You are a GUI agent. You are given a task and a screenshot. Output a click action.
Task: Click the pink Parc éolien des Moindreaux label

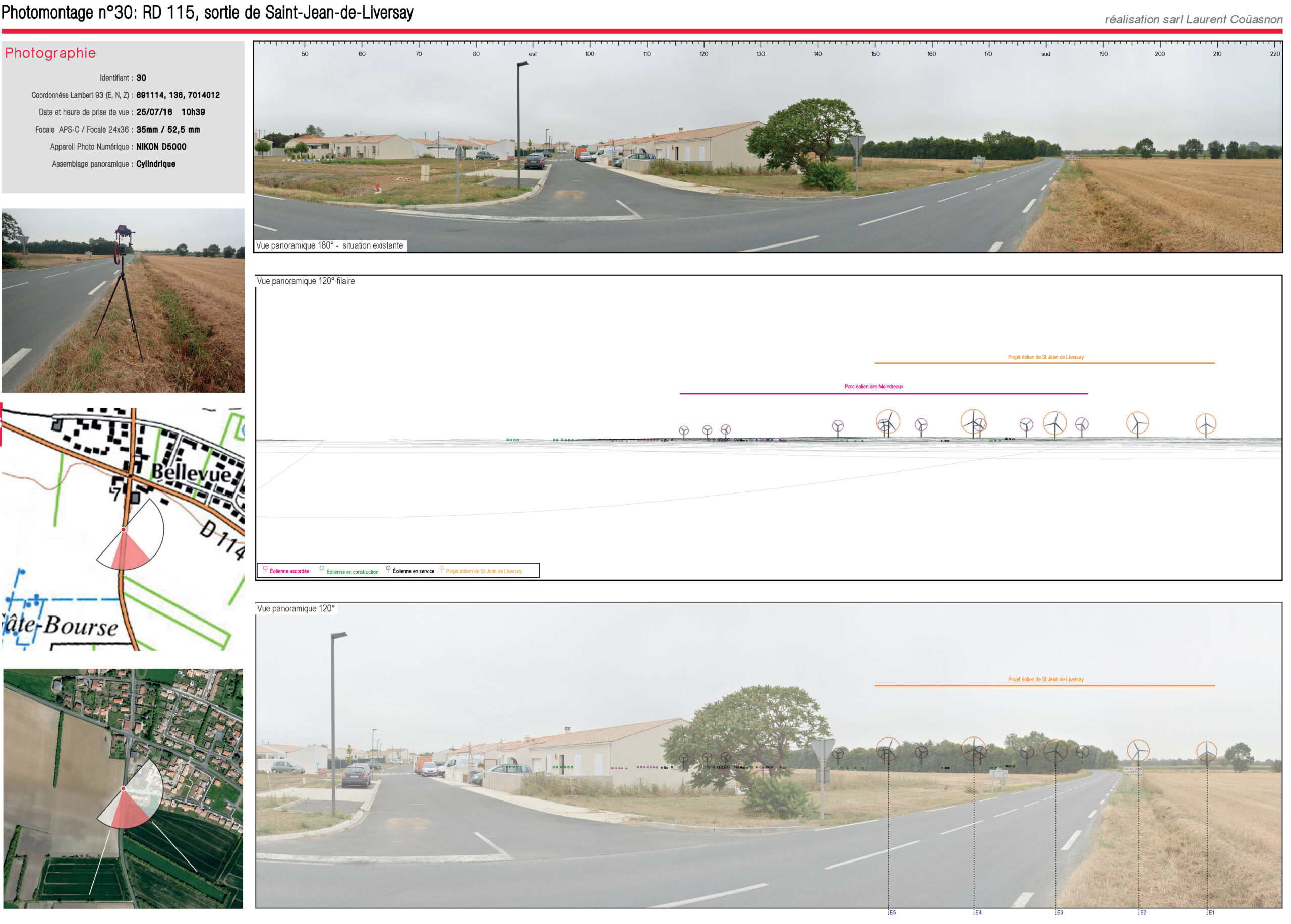[x=874, y=387]
